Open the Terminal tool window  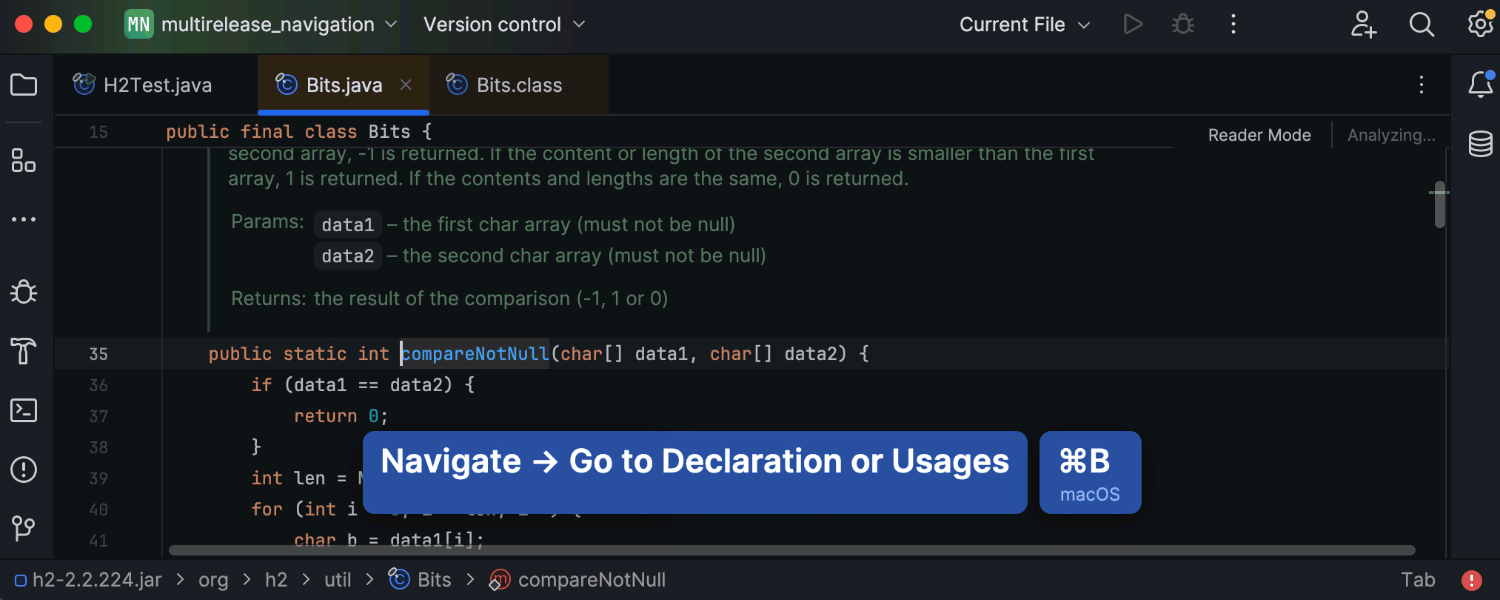(23, 410)
